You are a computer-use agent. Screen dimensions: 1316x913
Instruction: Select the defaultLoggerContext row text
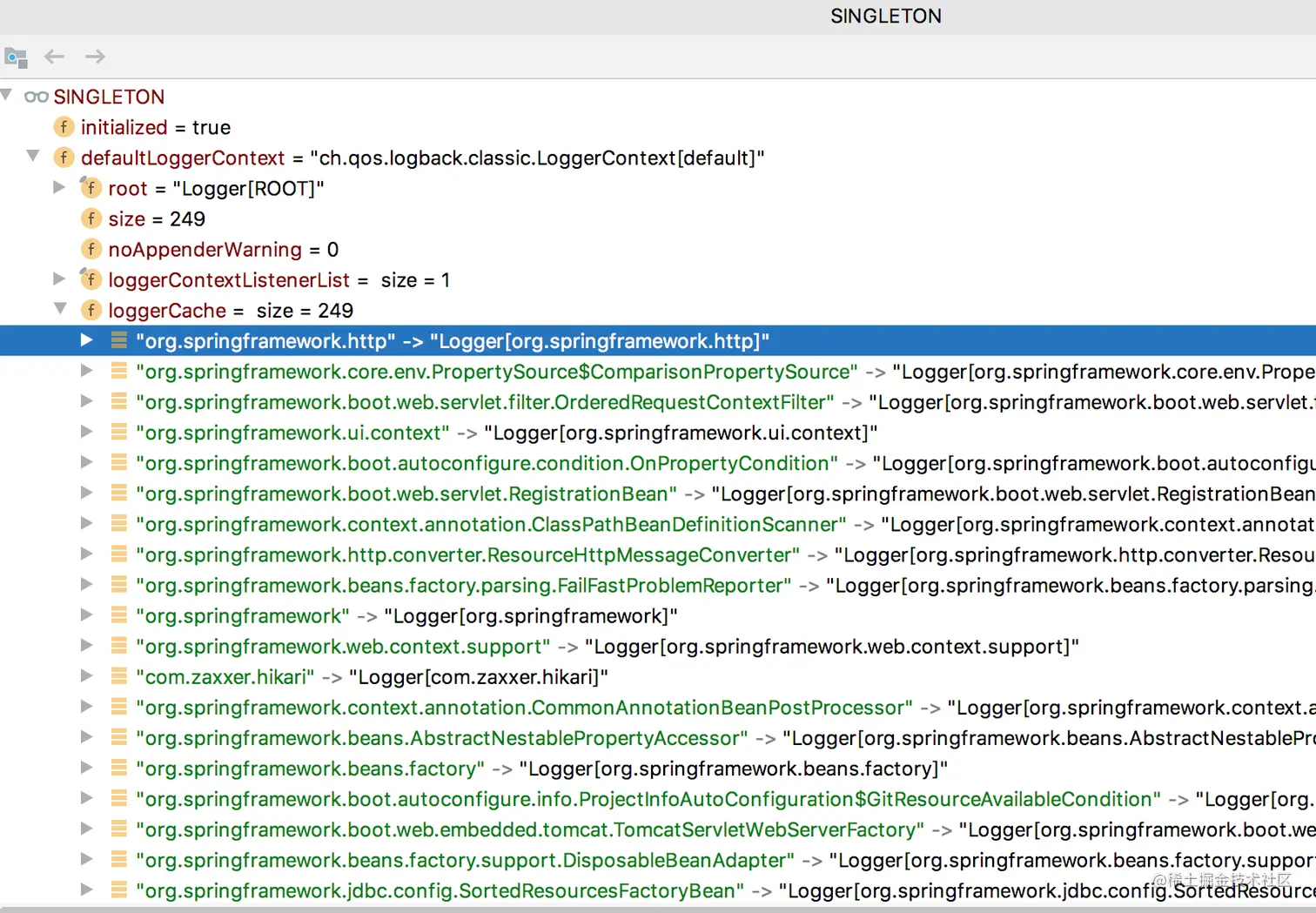click(423, 158)
